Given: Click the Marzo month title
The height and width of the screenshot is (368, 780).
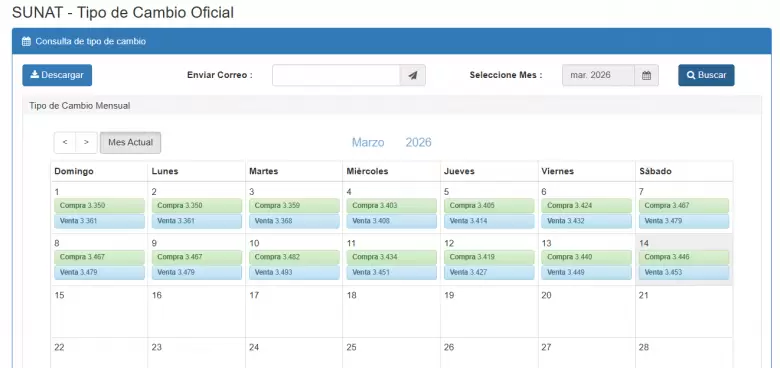Looking at the screenshot, I should [x=368, y=143].
